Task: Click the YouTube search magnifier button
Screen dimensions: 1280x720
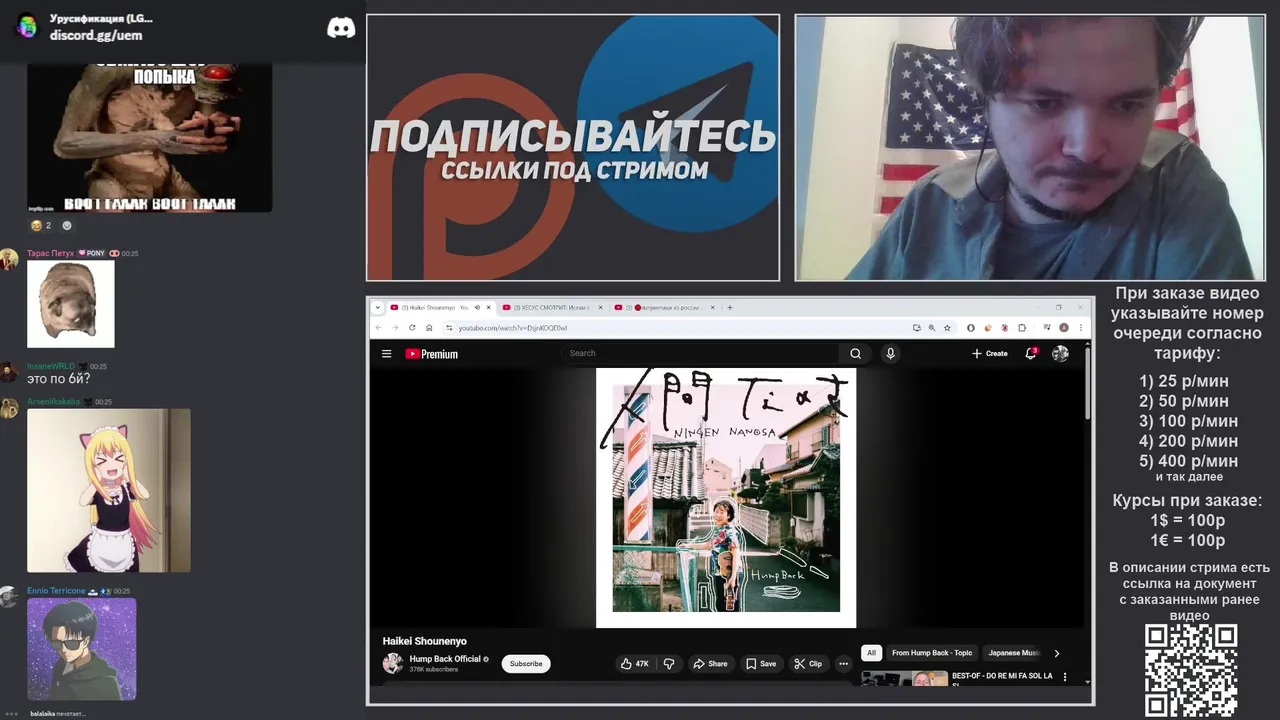Action: coord(855,353)
